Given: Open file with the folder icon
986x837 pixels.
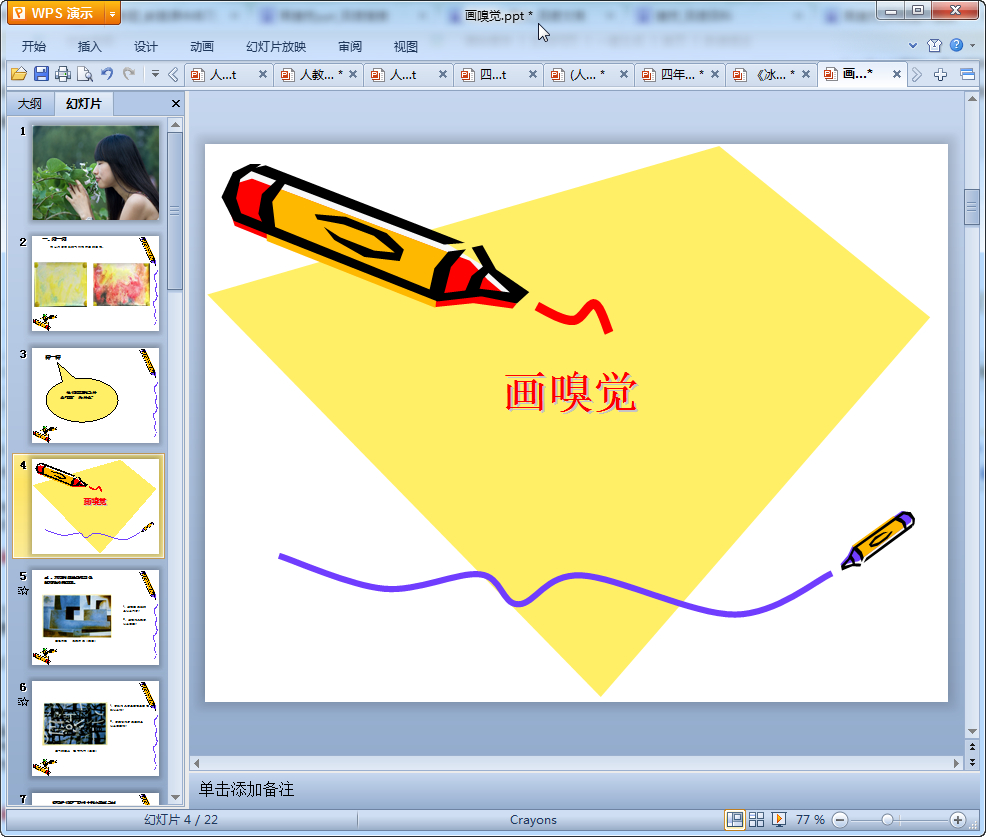Looking at the screenshot, I should pyautogui.click(x=19, y=74).
